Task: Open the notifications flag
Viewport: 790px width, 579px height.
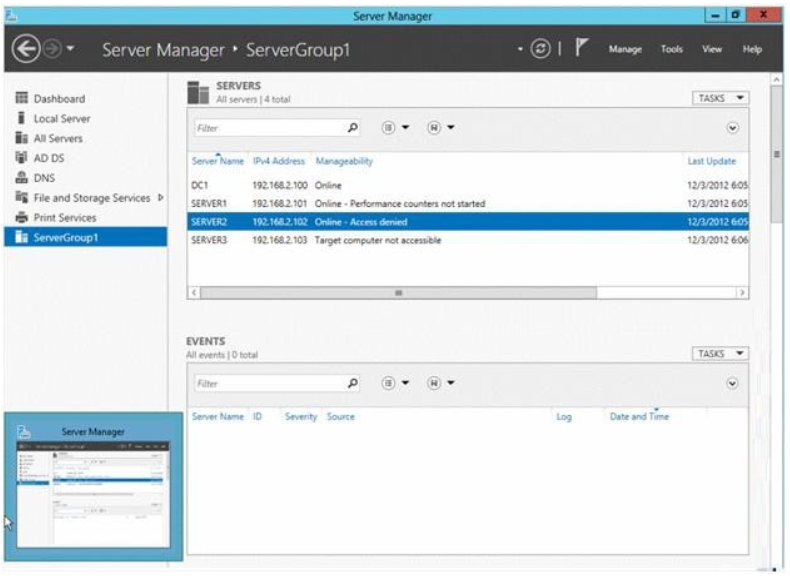Action: click(581, 48)
